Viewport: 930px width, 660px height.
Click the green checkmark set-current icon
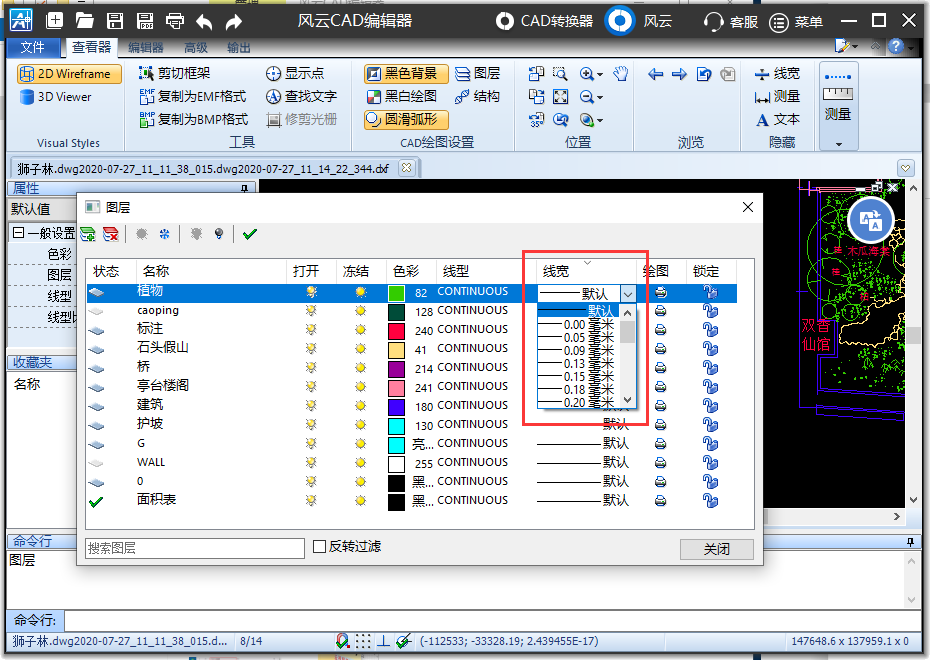click(249, 234)
